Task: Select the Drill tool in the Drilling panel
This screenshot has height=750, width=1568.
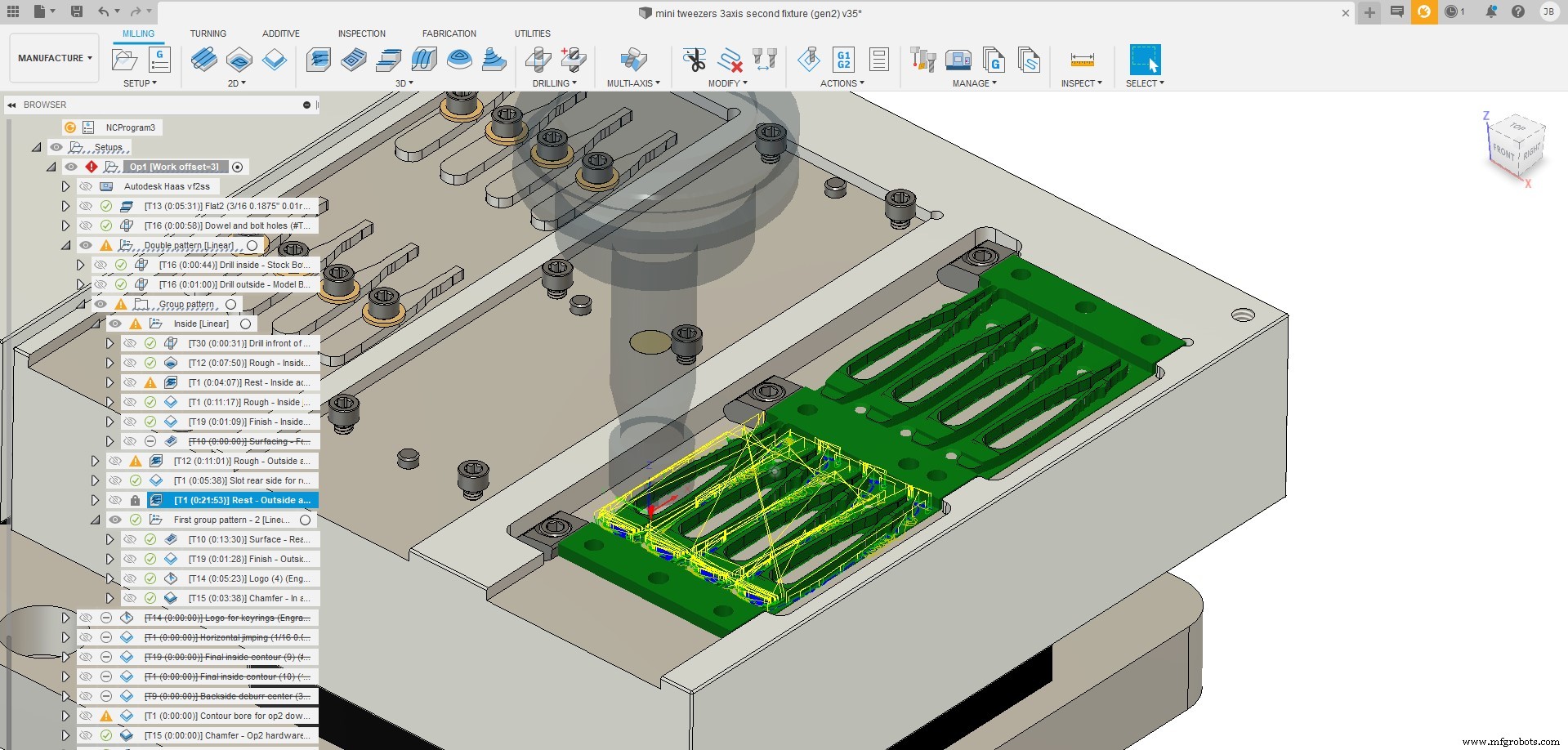Action: pos(537,60)
